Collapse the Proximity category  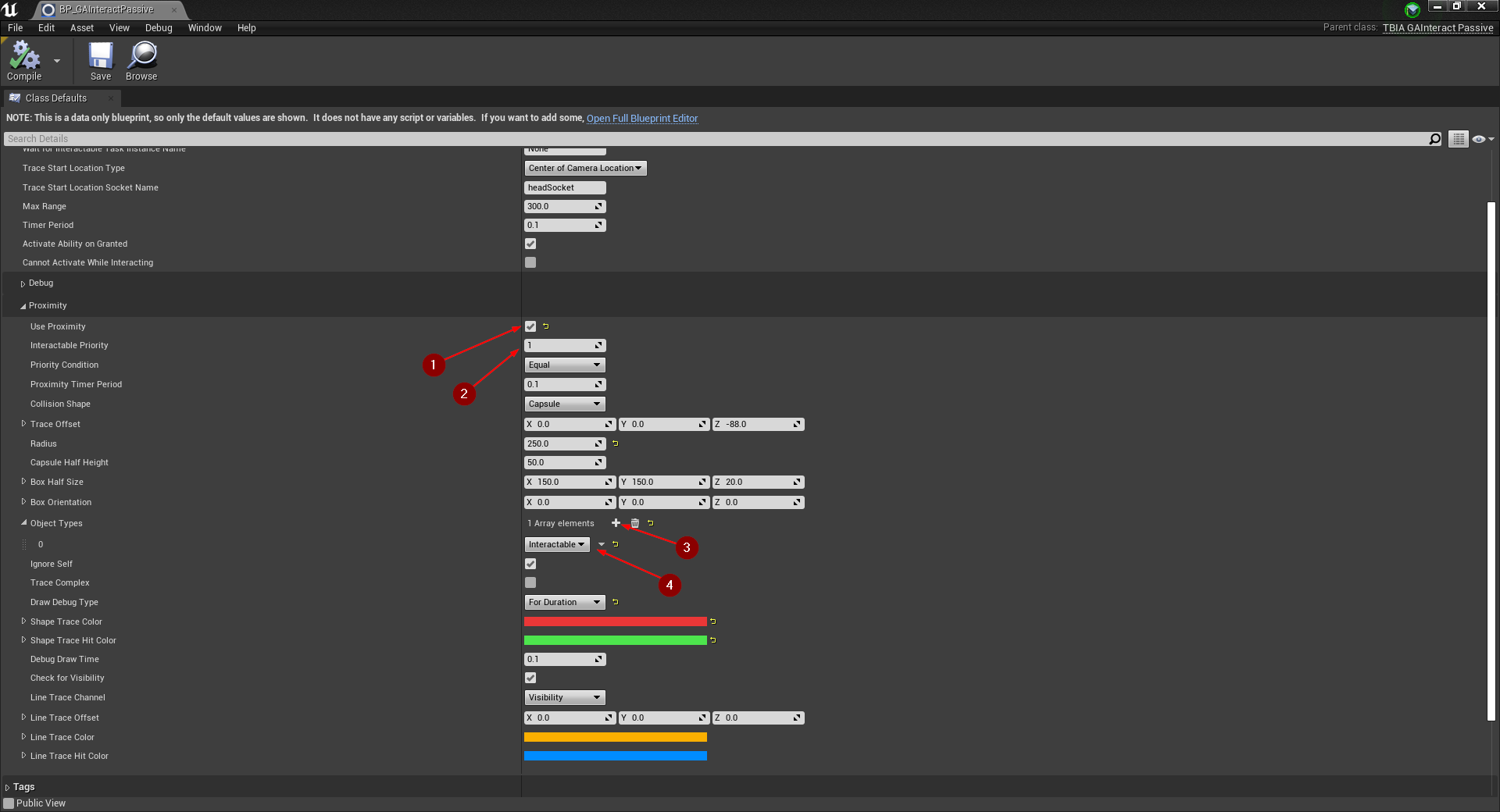click(23, 306)
